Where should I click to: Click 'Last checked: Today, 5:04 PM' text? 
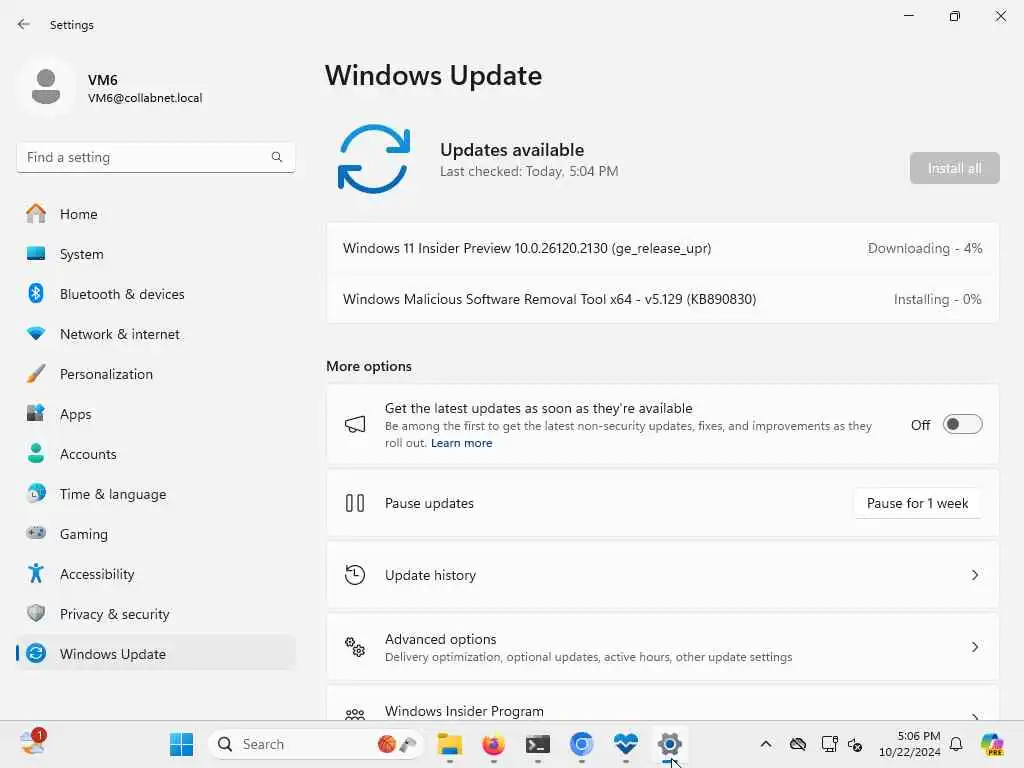pyautogui.click(x=529, y=171)
